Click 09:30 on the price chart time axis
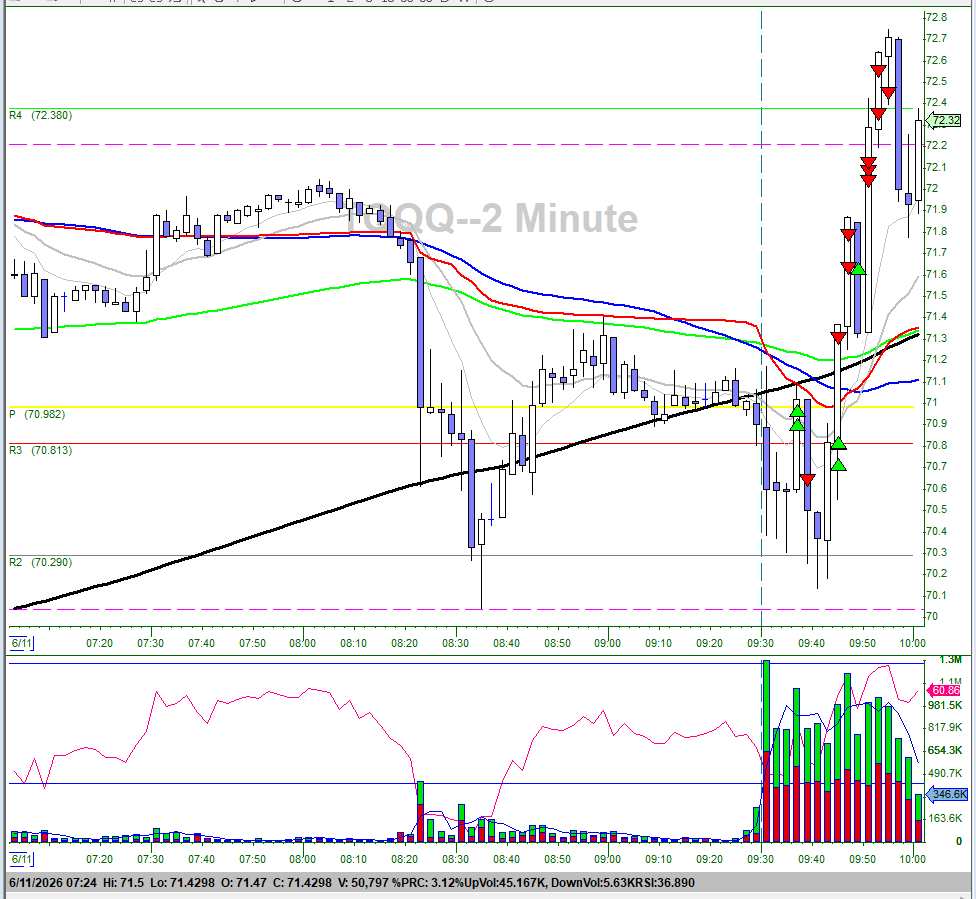Viewport: 976px width, 899px height. coord(761,643)
